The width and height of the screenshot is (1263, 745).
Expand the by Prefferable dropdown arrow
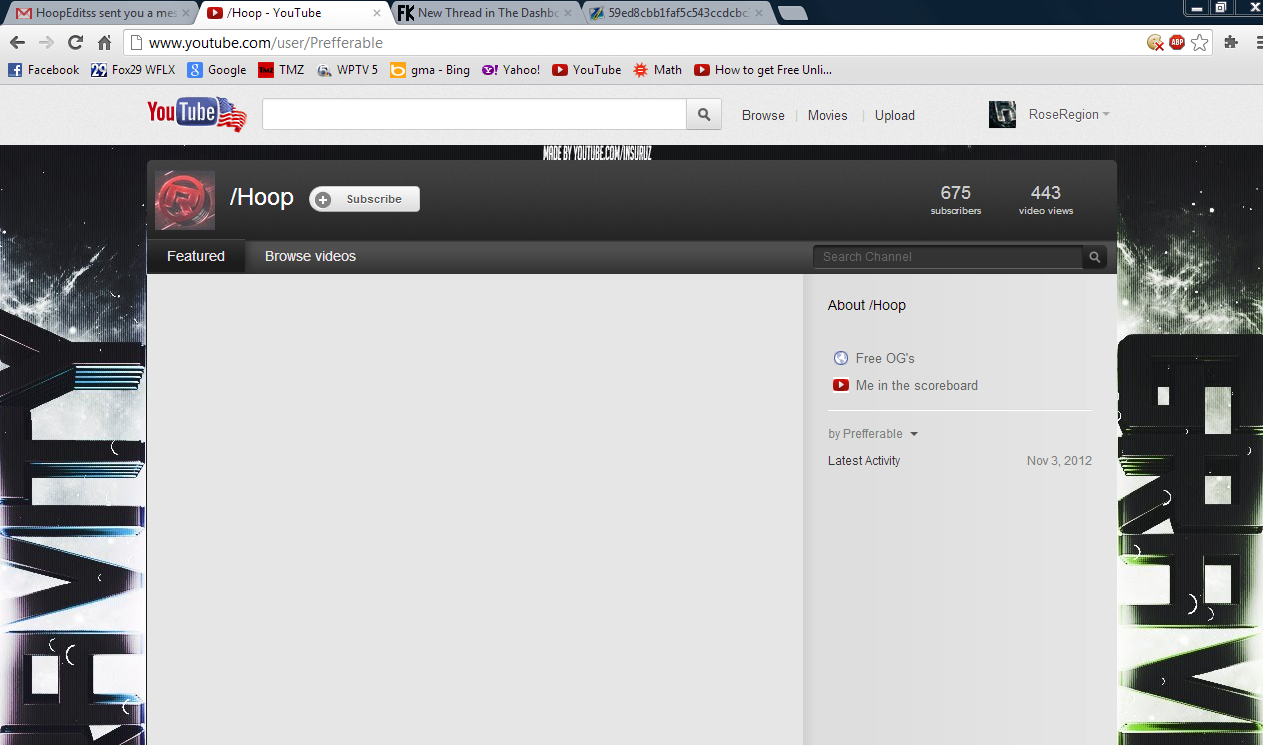[914, 434]
